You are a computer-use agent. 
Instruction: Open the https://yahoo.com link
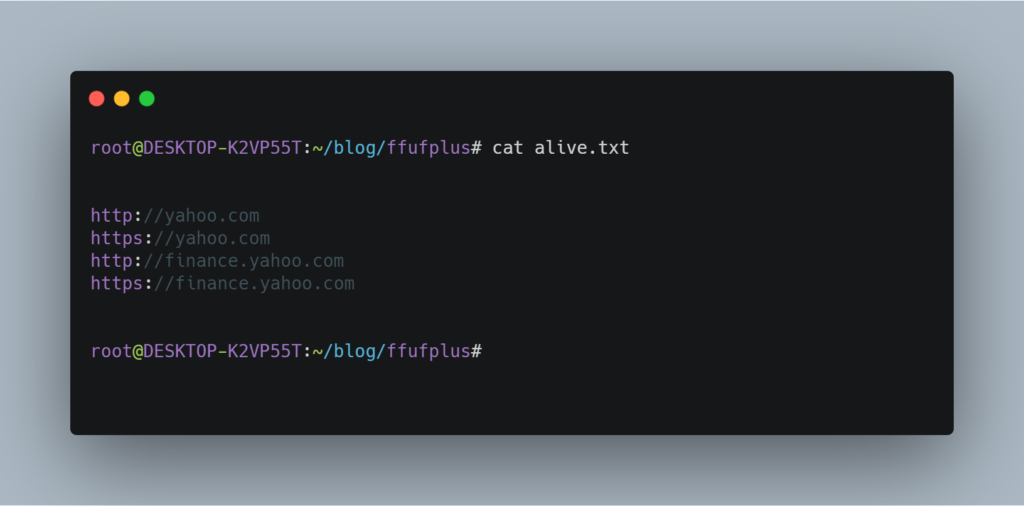(180, 238)
